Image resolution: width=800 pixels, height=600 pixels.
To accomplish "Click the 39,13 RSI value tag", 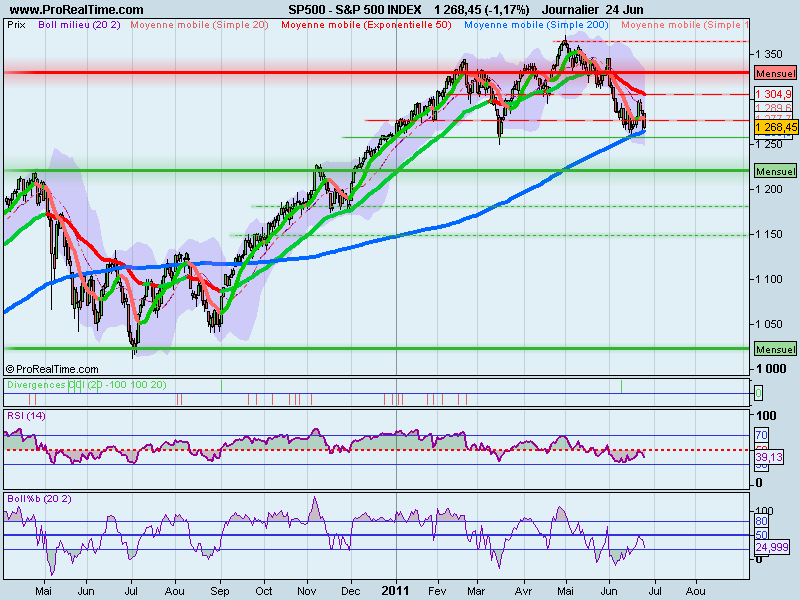I will click(x=769, y=457).
